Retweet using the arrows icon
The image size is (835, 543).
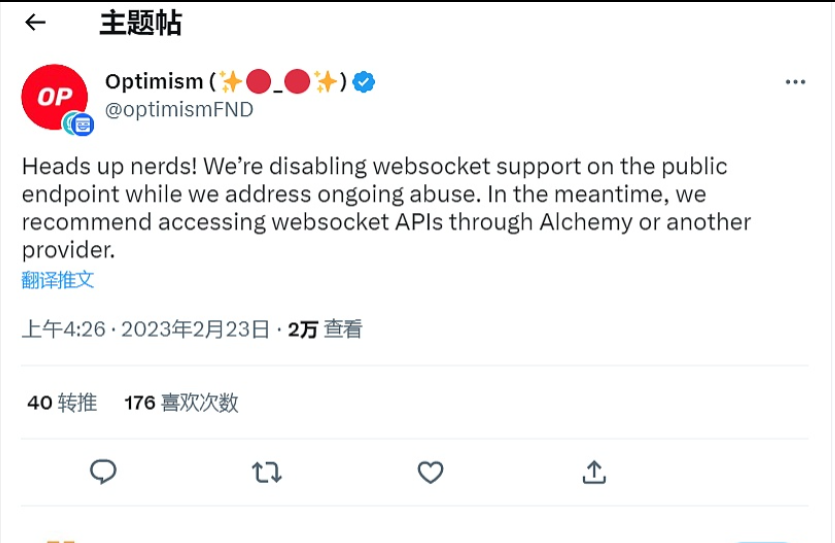267,471
